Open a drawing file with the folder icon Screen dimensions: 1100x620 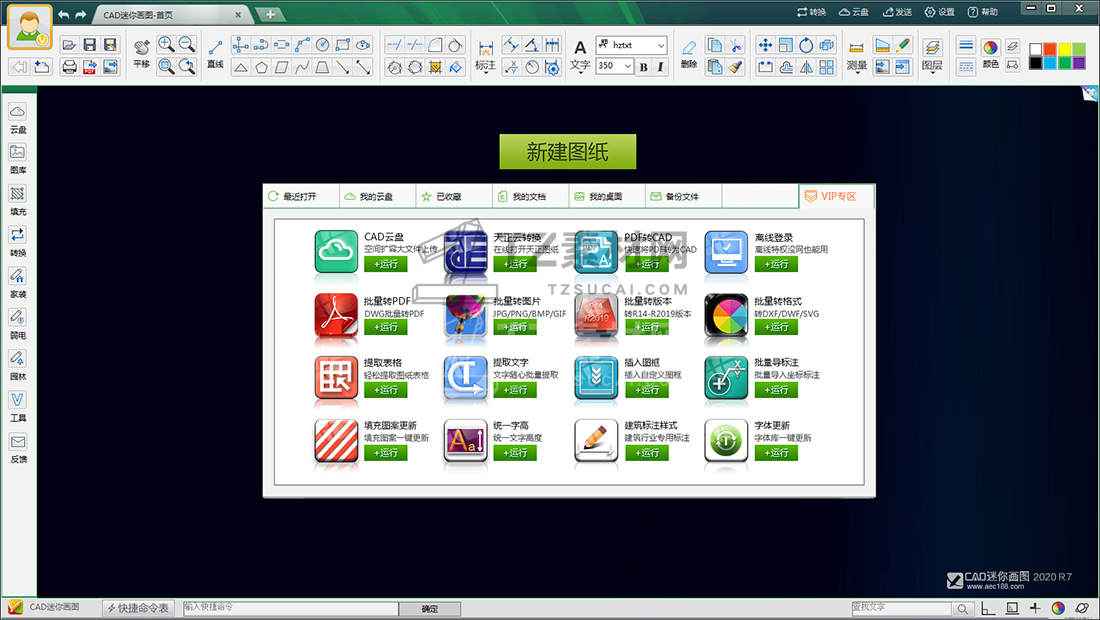pyautogui.click(x=69, y=45)
